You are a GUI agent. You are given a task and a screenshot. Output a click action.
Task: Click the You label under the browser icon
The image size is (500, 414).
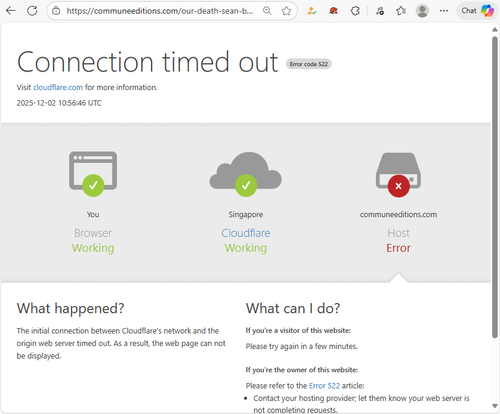pyautogui.click(x=93, y=214)
